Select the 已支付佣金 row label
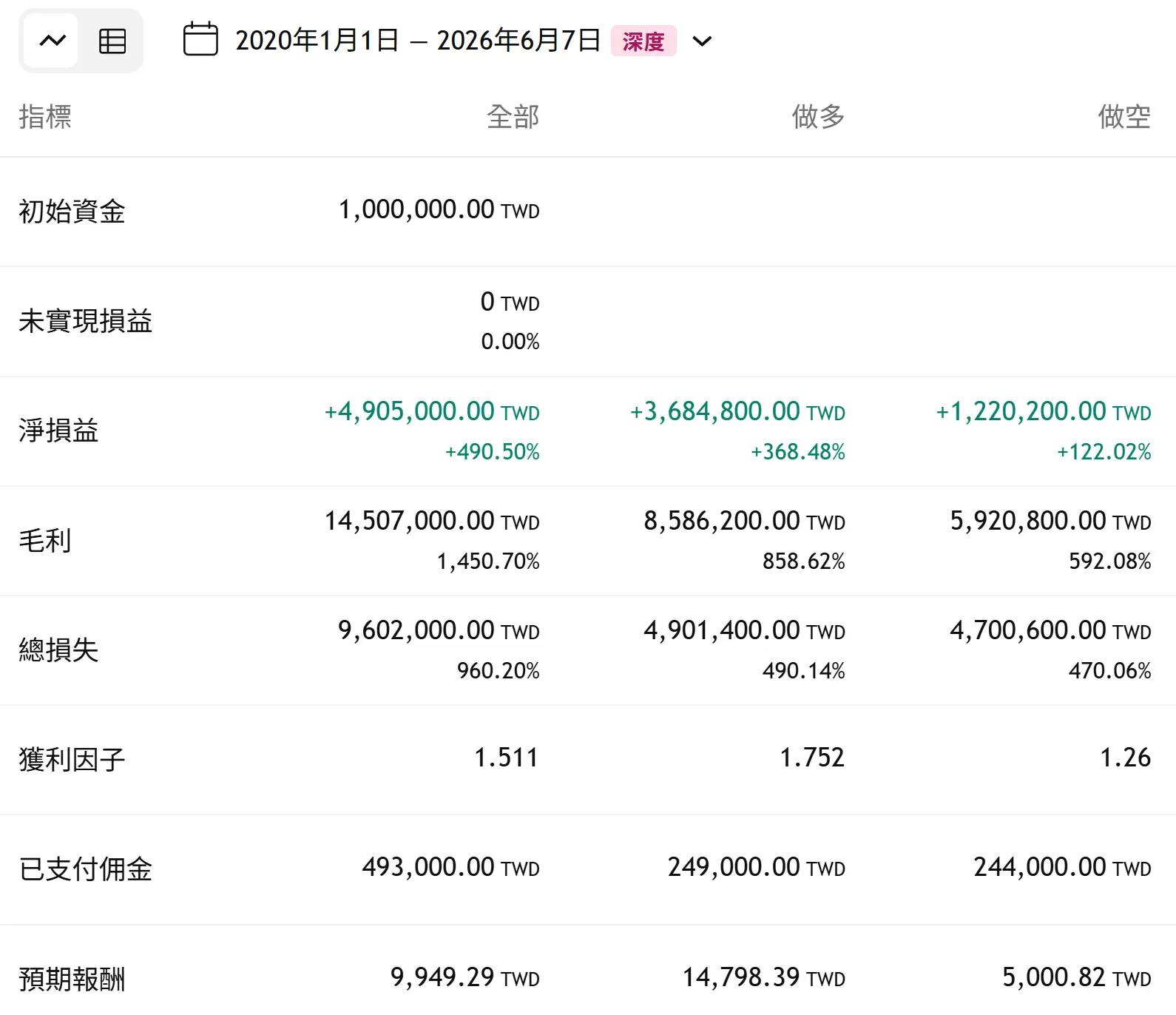The height and width of the screenshot is (1015, 1176). (x=85, y=869)
